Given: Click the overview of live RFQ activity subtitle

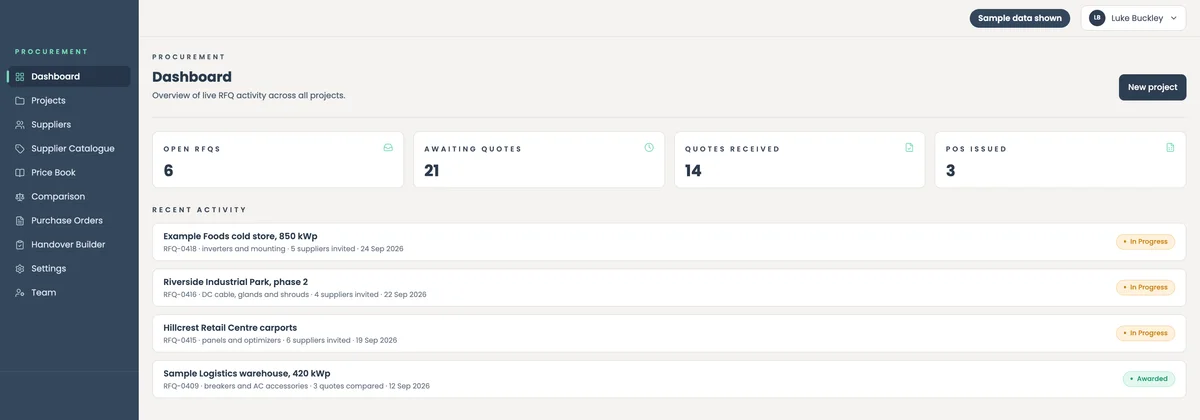Looking at the screenshot, I should pyautogui.click(x=249, y=96).
